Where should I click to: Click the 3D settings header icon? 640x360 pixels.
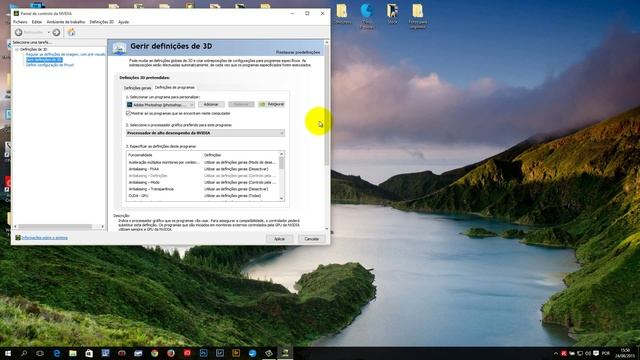click(120, 48)
